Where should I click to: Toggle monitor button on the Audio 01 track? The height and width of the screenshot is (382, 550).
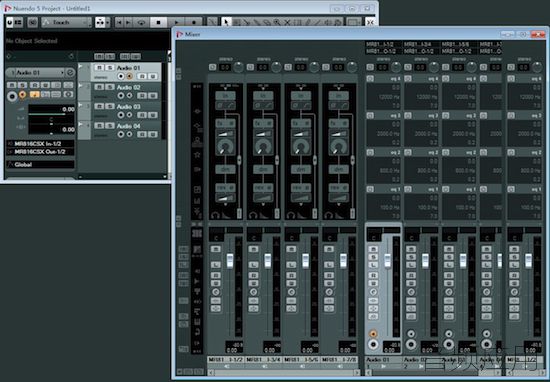coord(130,76)
